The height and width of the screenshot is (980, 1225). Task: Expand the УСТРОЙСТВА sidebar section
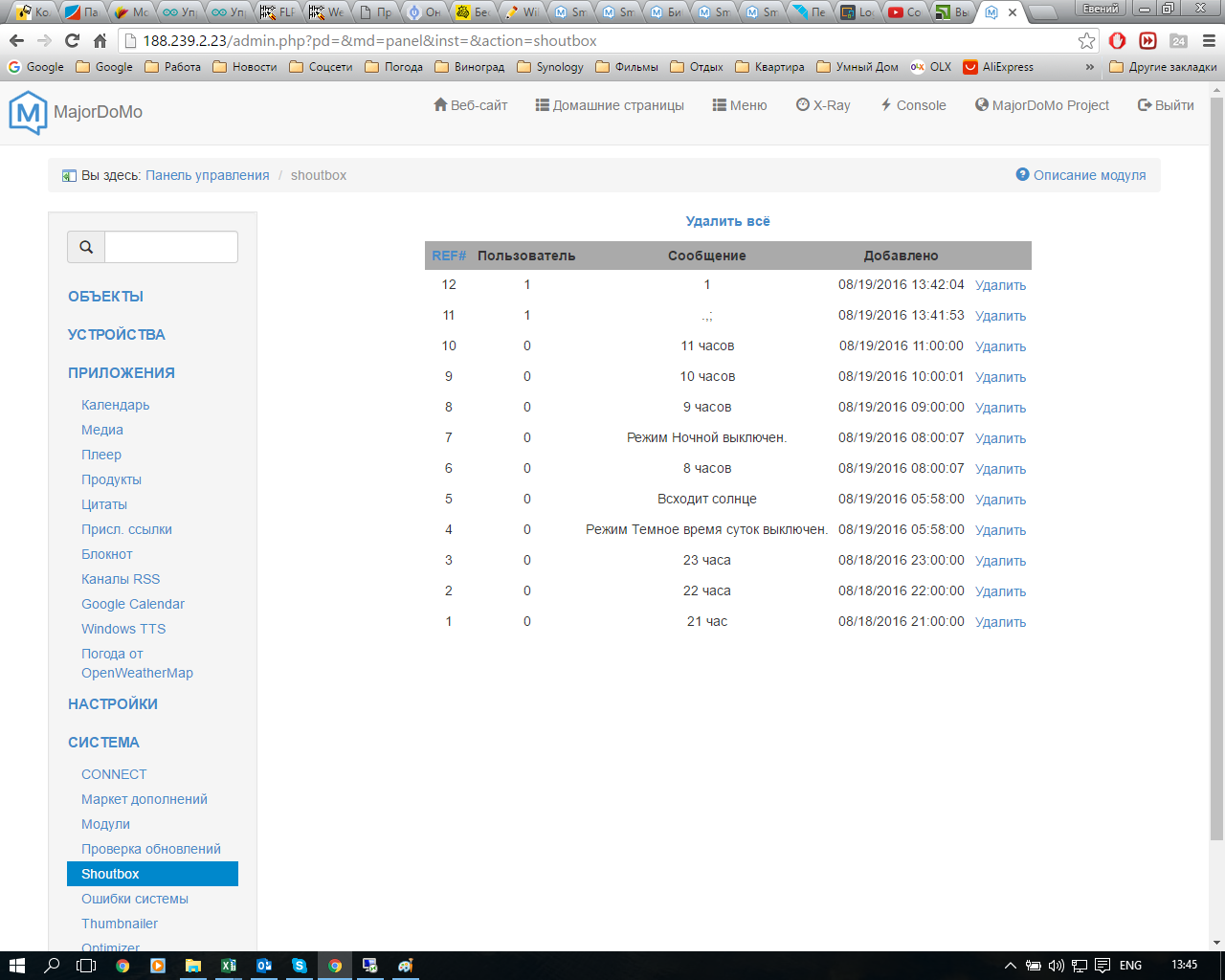[117, 335]
